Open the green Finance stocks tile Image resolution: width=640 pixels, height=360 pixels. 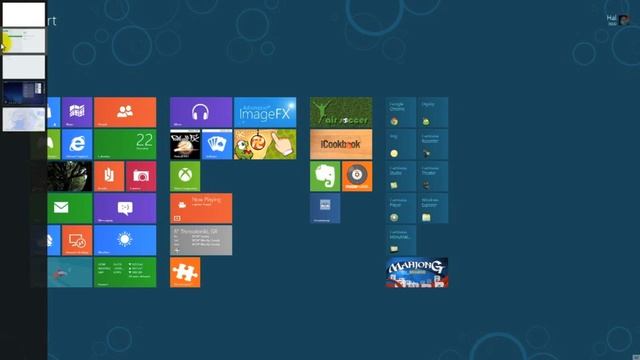125,272
